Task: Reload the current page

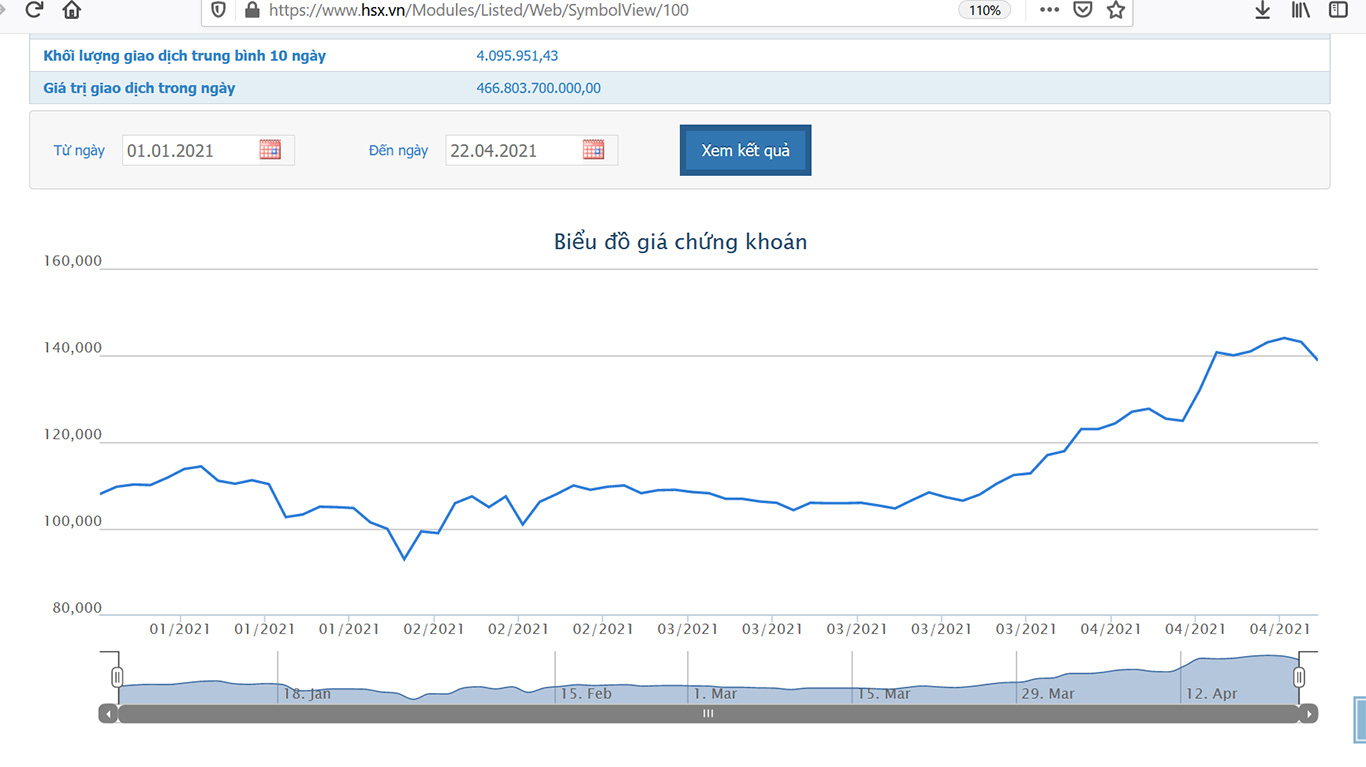Action: (x=34, y=10)
